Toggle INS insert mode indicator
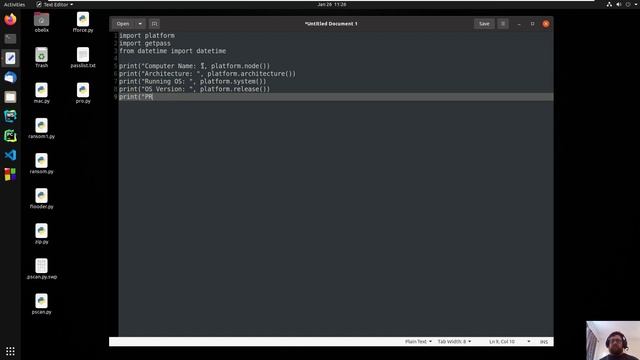 coord(544,342)
